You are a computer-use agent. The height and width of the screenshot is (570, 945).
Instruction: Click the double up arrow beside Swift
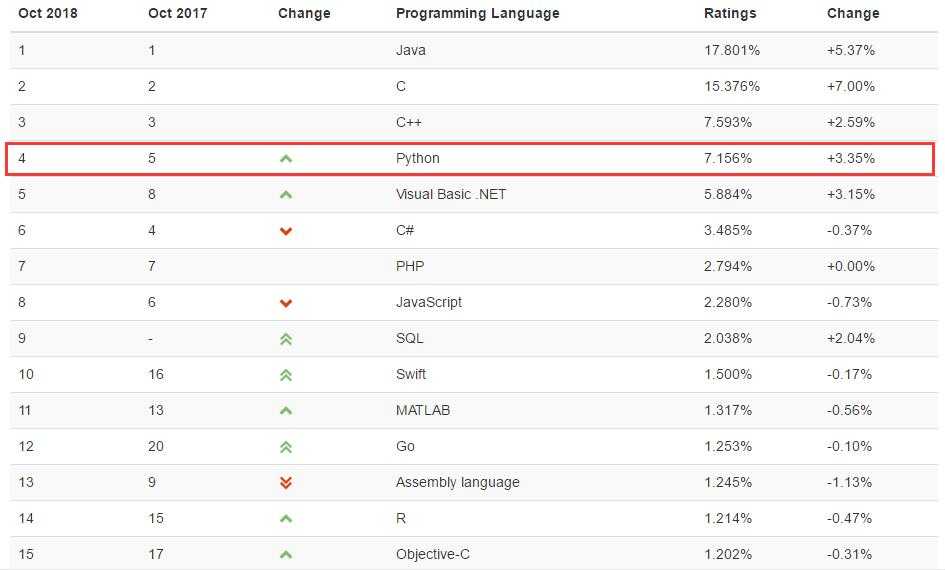tap(286, 375)
